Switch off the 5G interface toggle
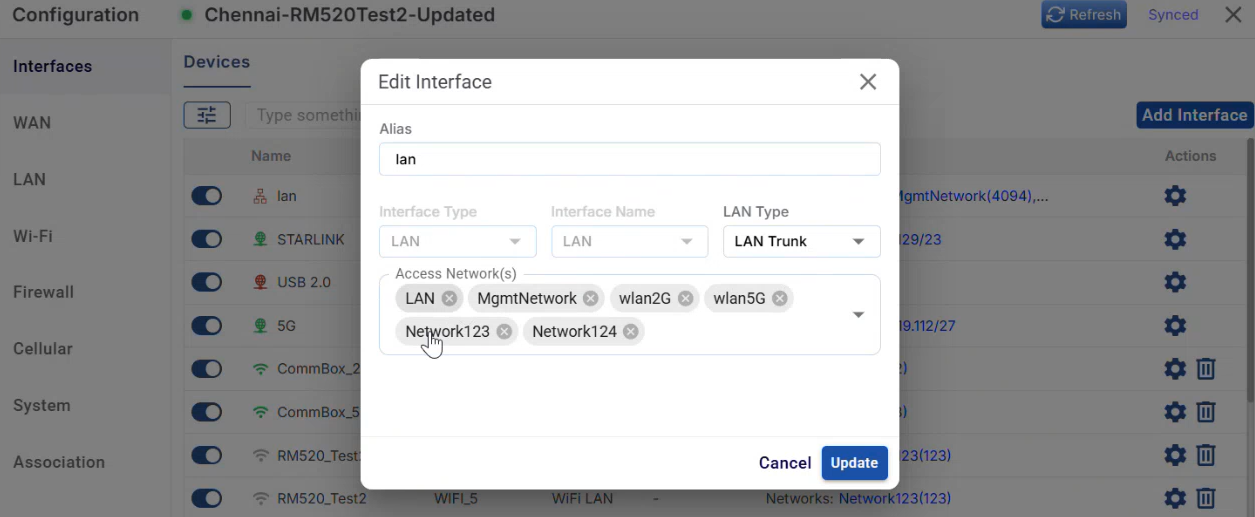This screenshot has width=1255, height=517. click(206, 326)
